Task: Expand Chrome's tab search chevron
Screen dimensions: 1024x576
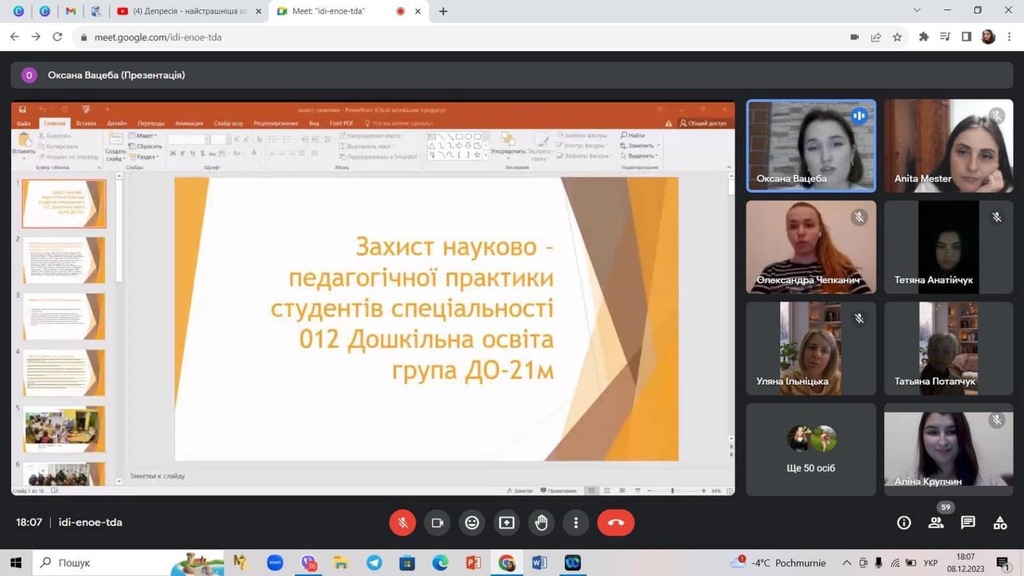Action: 918,11
